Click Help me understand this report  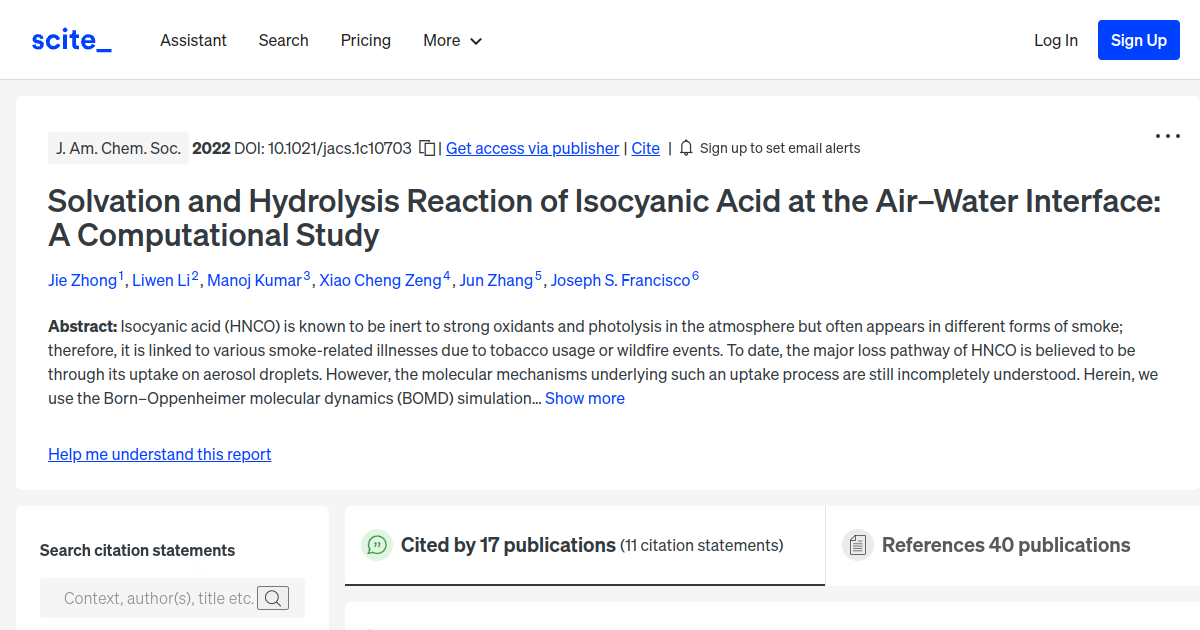click(159, 454)
